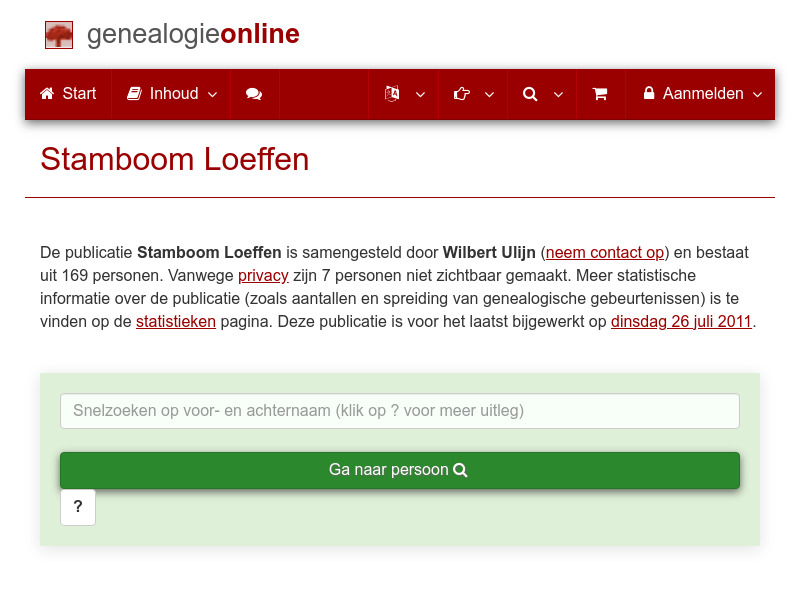The image size is (800, 600).
Task: Open the speech bubble feedback icon
Action: pos(254,94)
